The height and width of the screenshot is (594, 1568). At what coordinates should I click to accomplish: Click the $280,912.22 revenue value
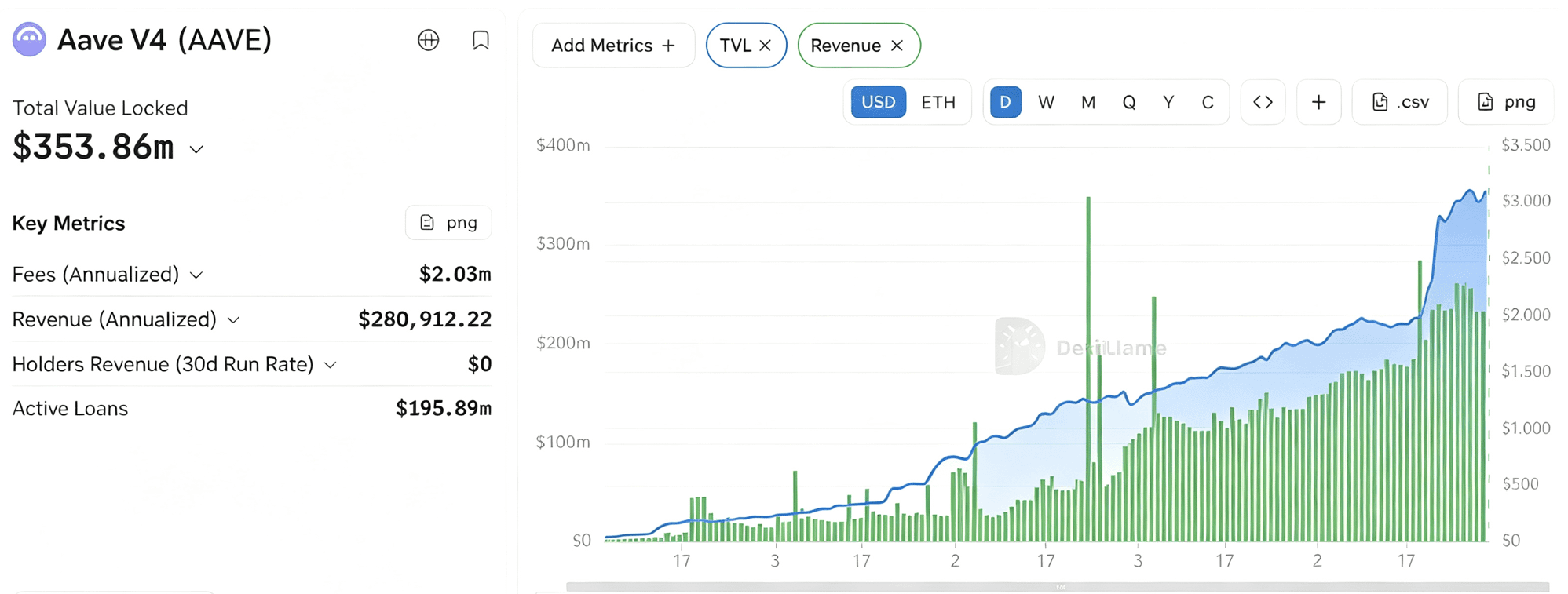click(425, 319)
